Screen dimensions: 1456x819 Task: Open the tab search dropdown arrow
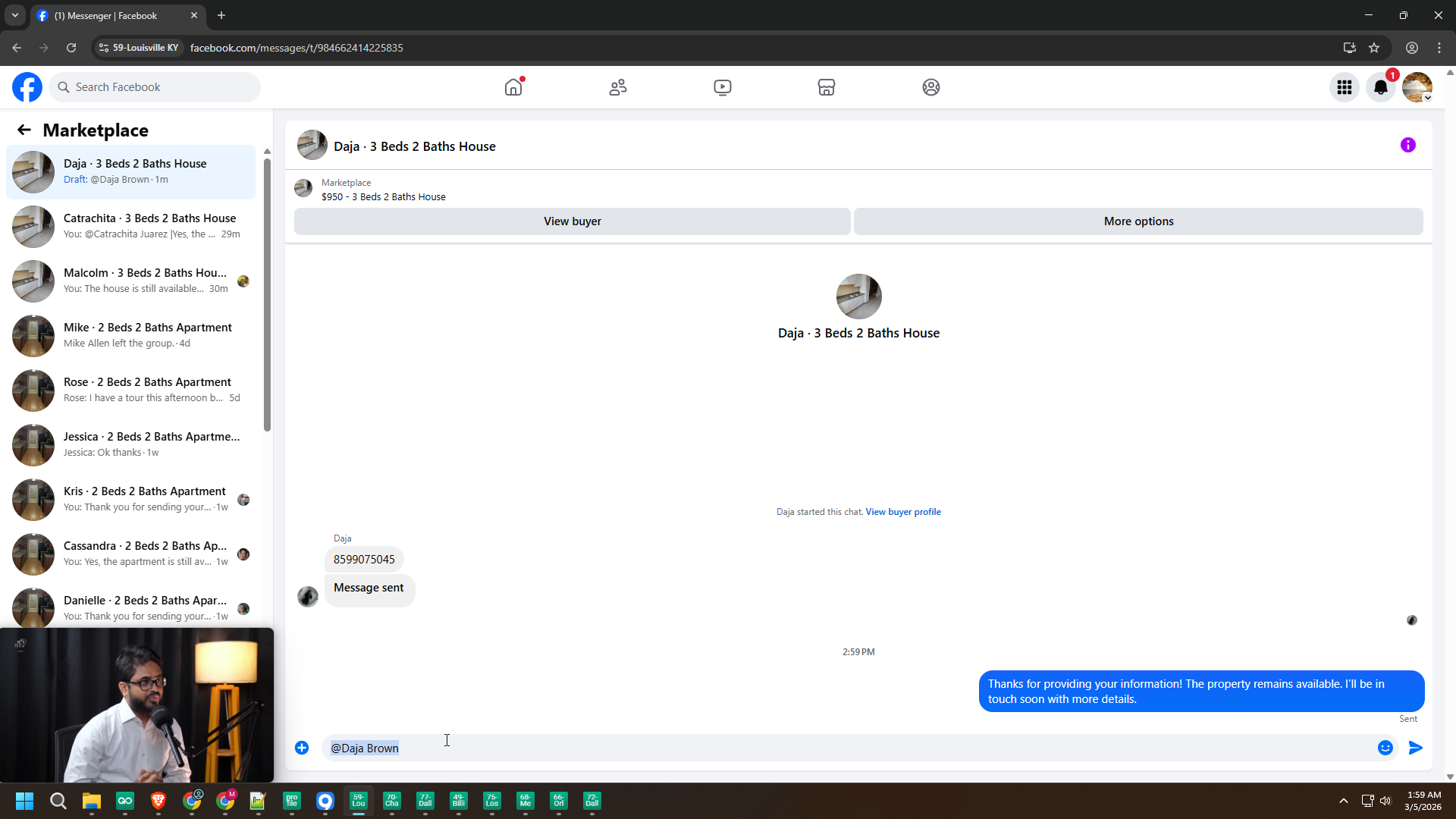coord(15,15)
